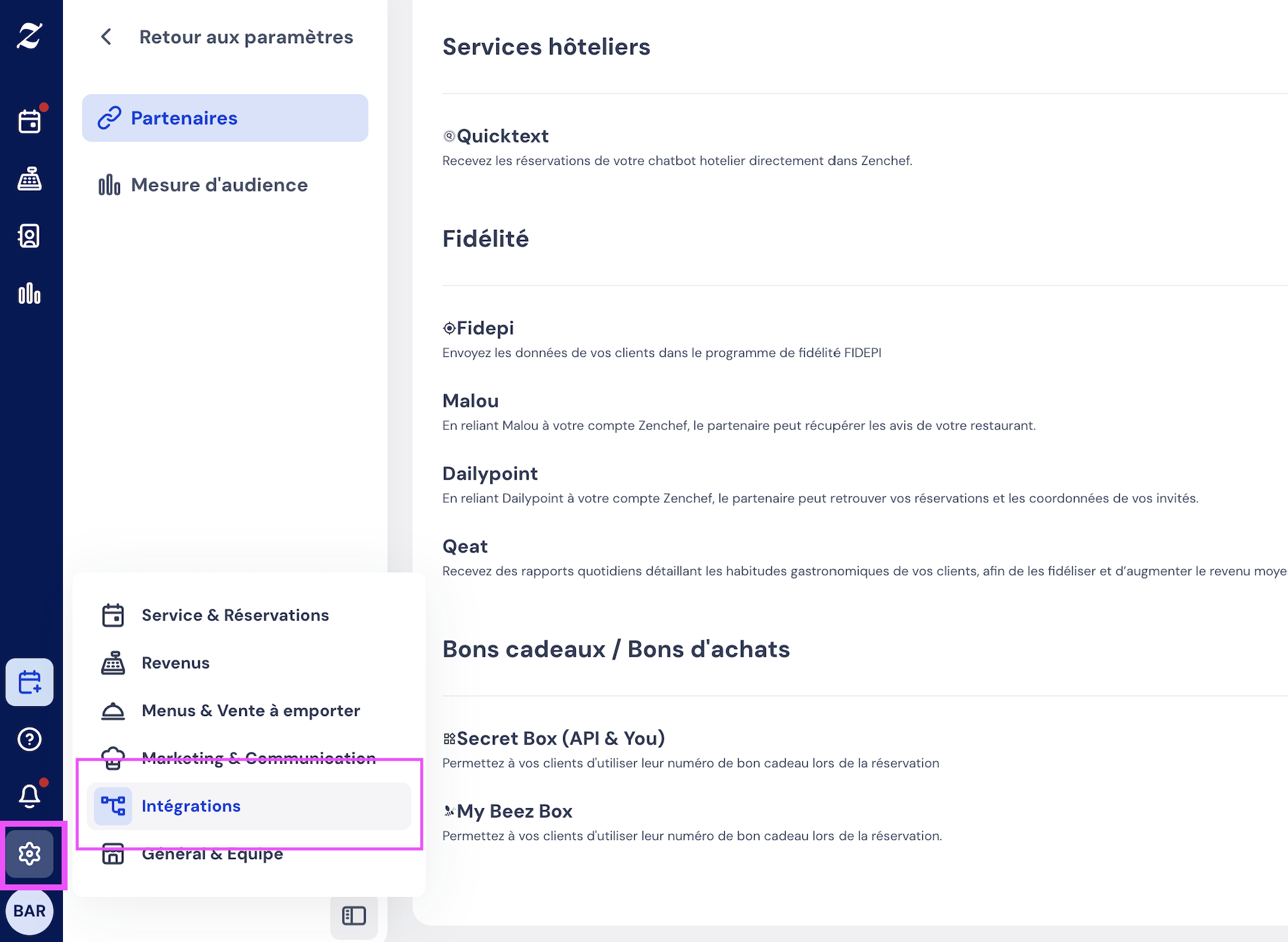This screenshot has height=942, width=1288.
Task: Click the Quicktext chatbot description text
Action: (677, 160)
